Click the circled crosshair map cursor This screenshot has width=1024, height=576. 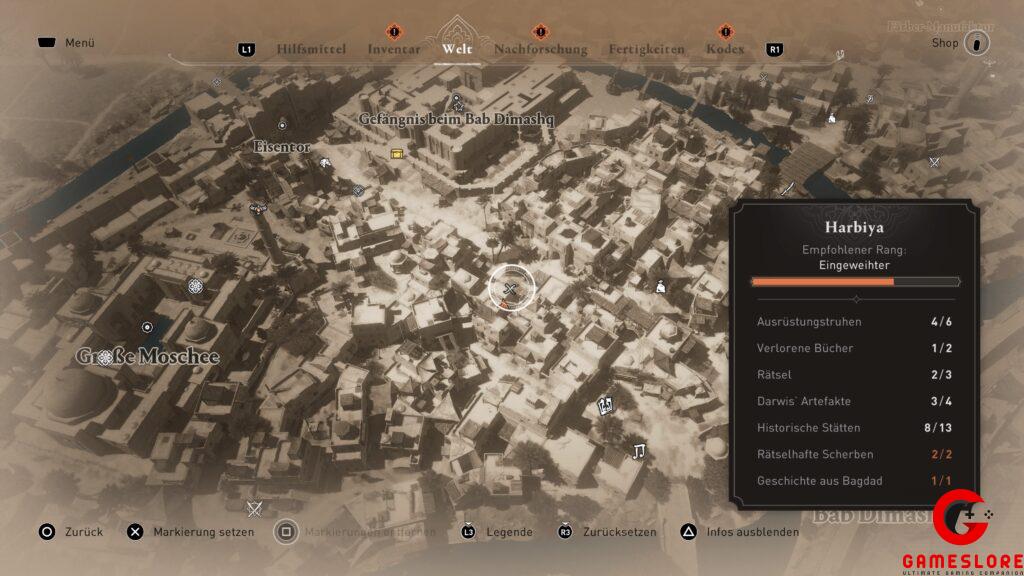click(511, 289)
